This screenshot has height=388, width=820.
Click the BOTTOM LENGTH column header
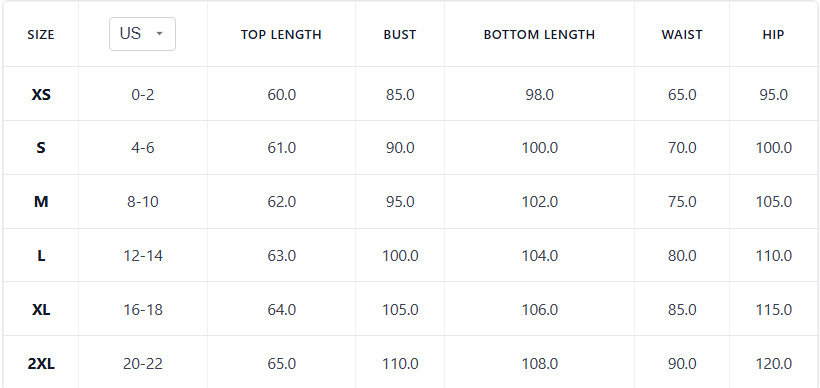point(539,35)
